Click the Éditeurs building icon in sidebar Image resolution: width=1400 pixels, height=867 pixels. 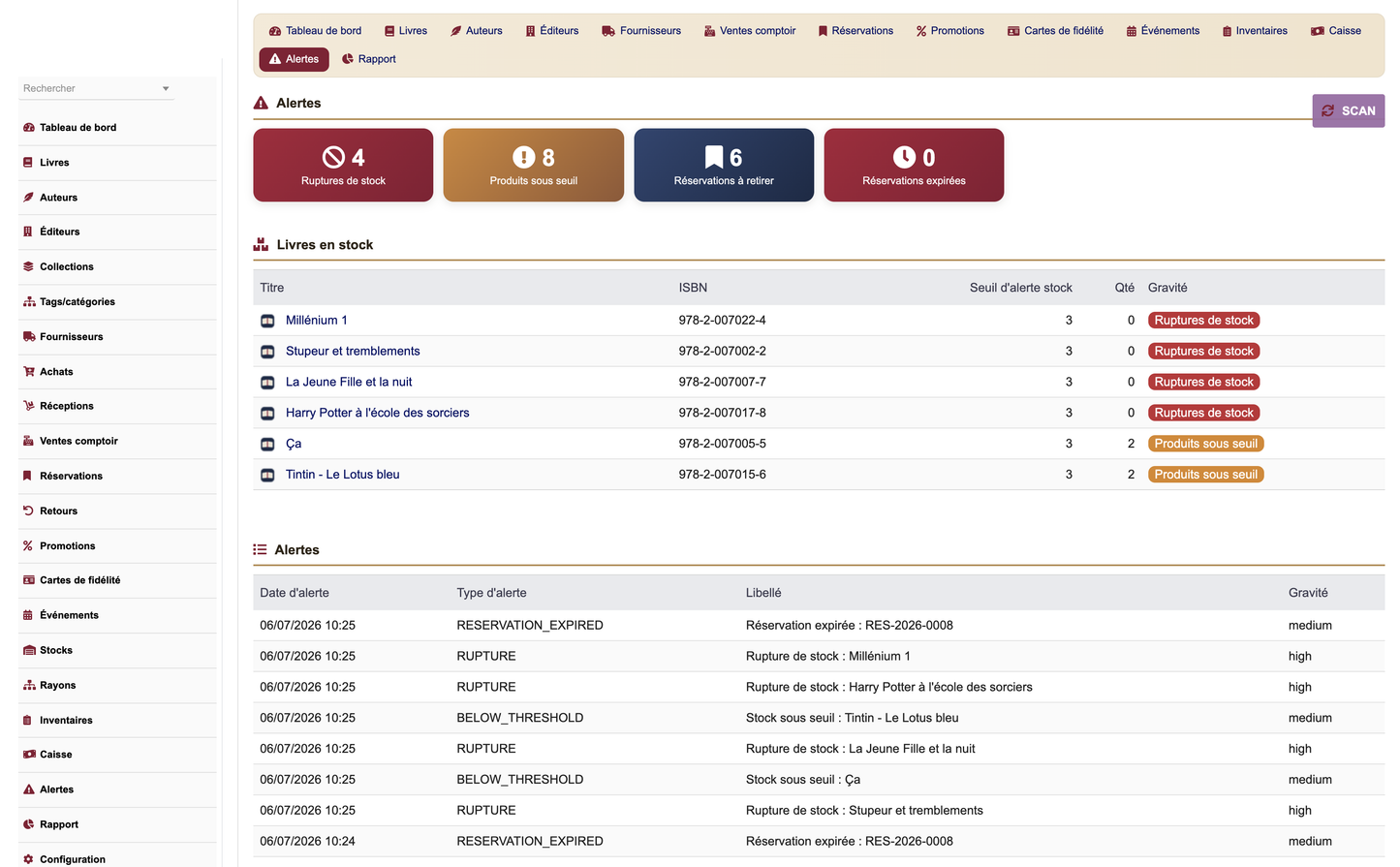pyautogui.click(x=28, y=232)
